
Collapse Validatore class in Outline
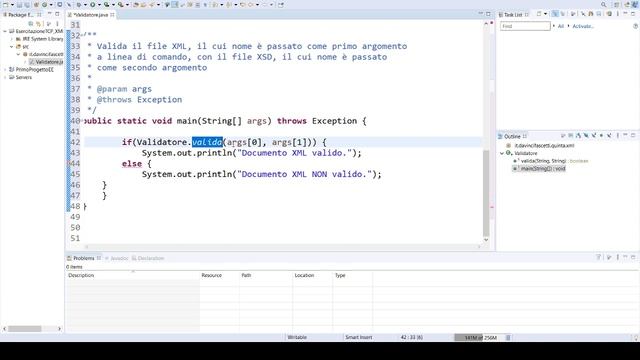pyautogui.click(x=502, y=153)
